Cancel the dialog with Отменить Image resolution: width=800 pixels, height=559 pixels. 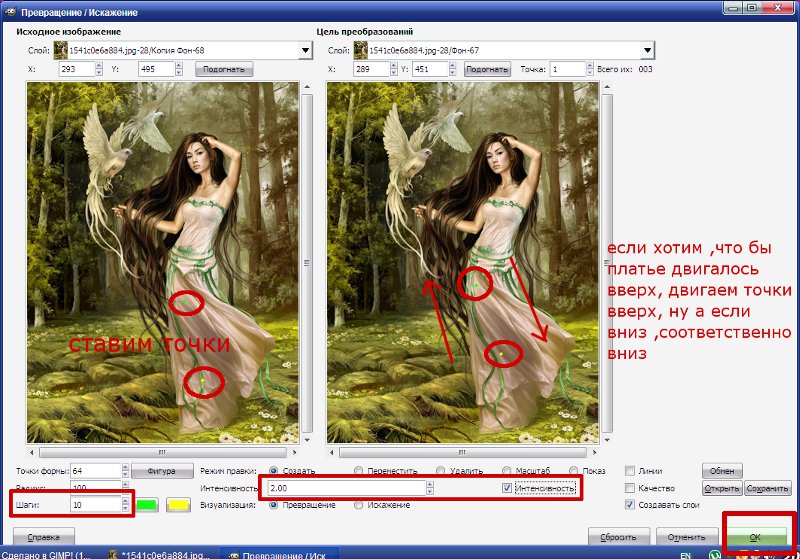(687, 537)
